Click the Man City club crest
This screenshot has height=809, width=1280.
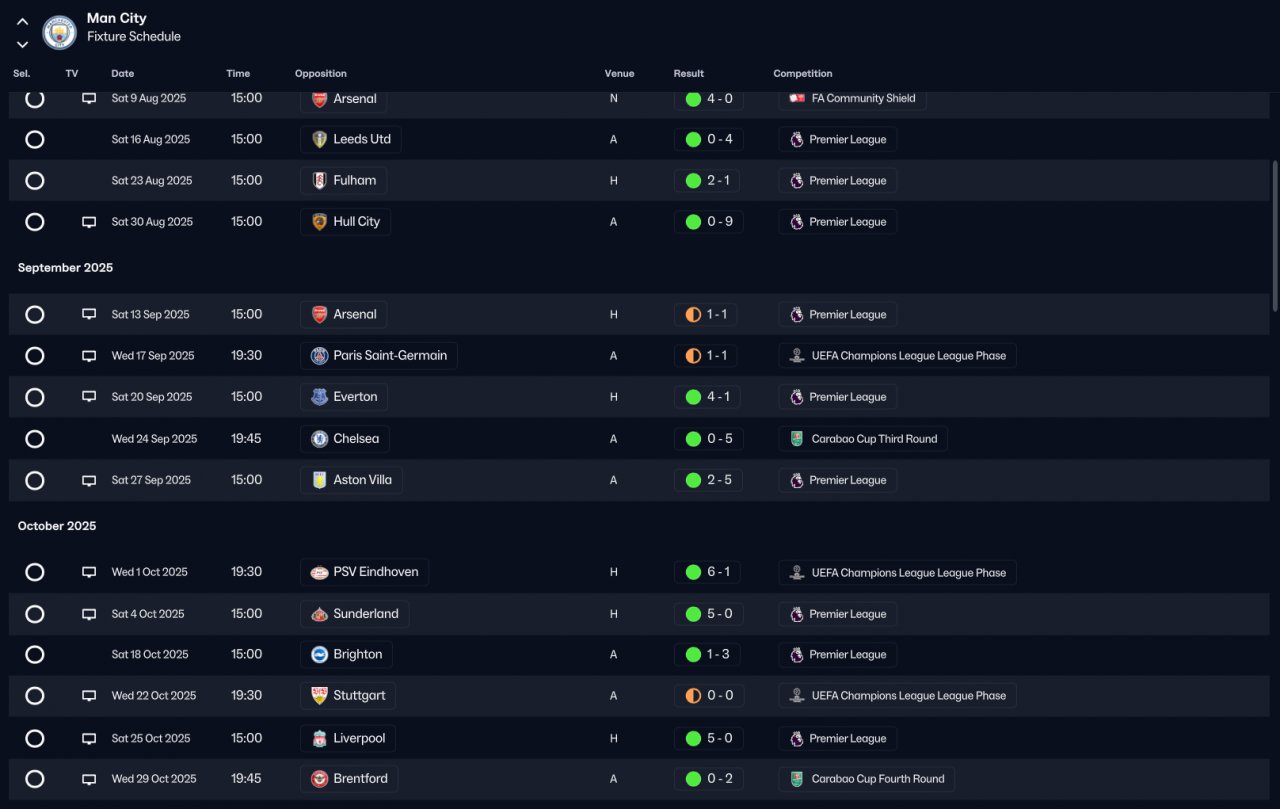60,32
